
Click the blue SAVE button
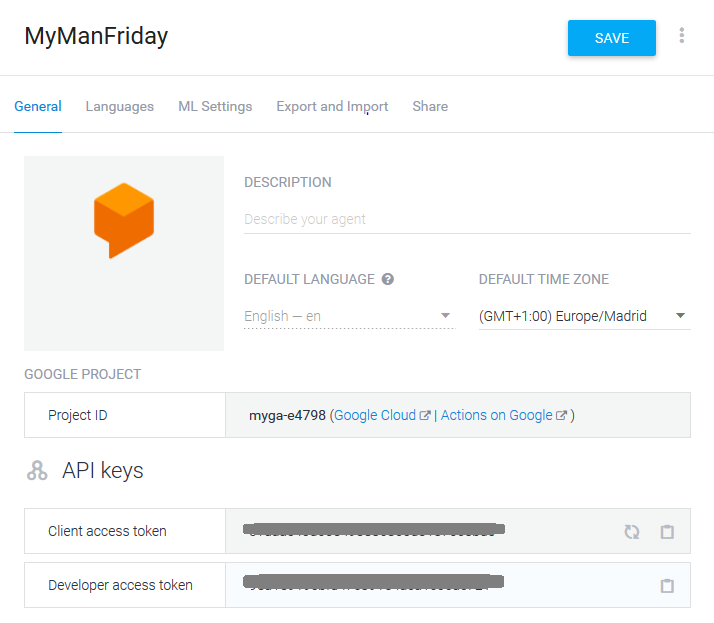[x=612, y=38]
